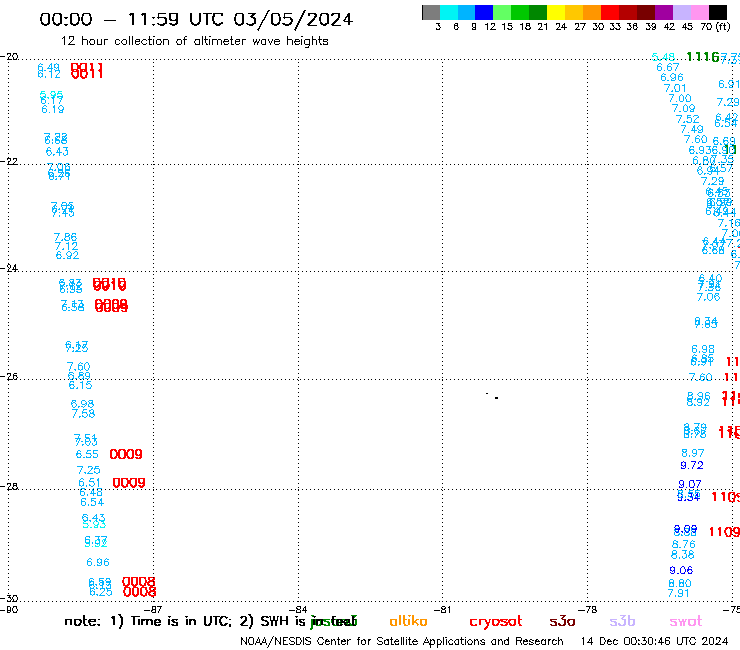
Task: Click the '7.25' wave height value
Action: pos(89,470)
